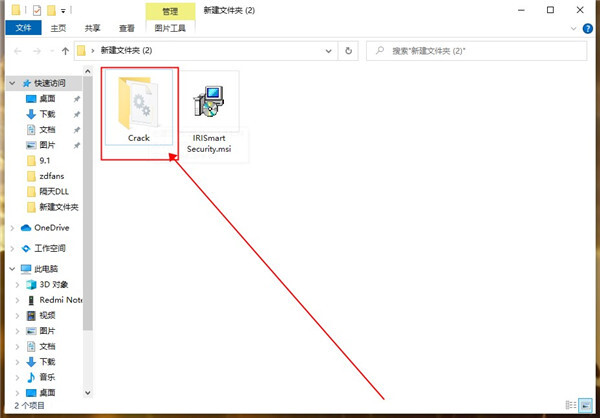Image resolution: width=600 pixels, height=418 pixels.
Task: Select OneDrive in navigation pane
Action: 52,228
